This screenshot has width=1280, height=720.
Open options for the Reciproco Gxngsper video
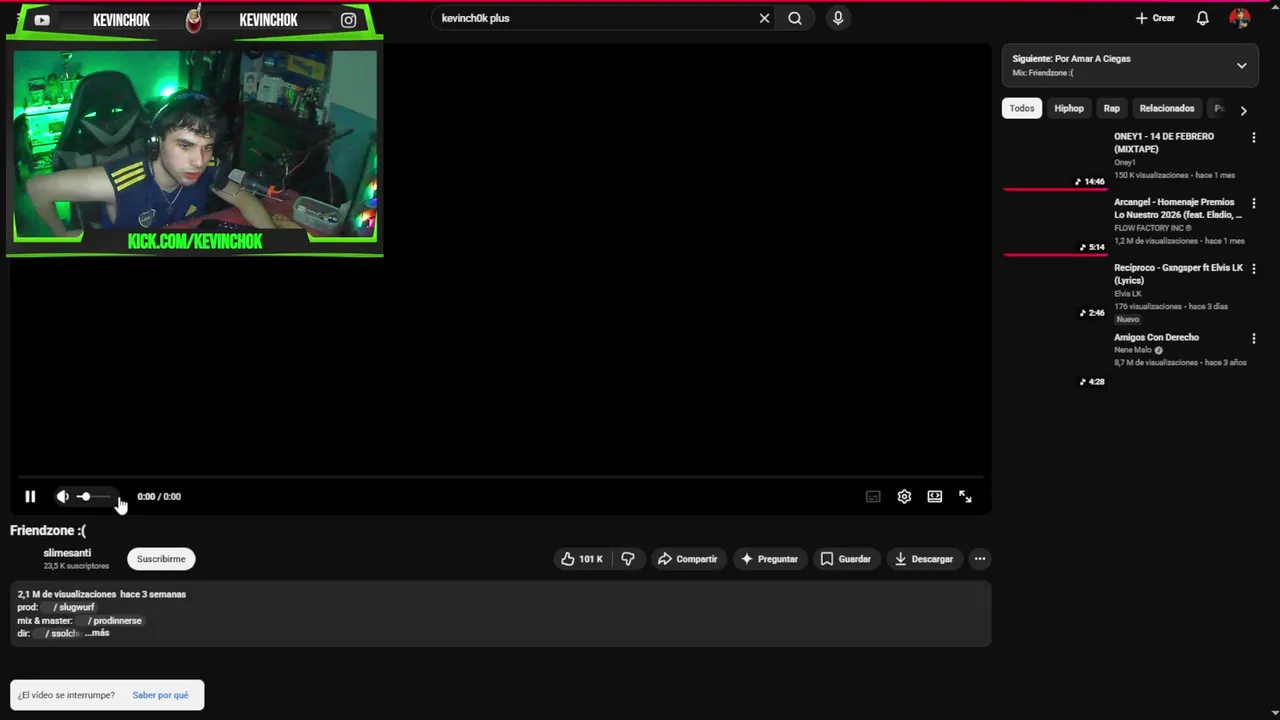pos(1254,269)
